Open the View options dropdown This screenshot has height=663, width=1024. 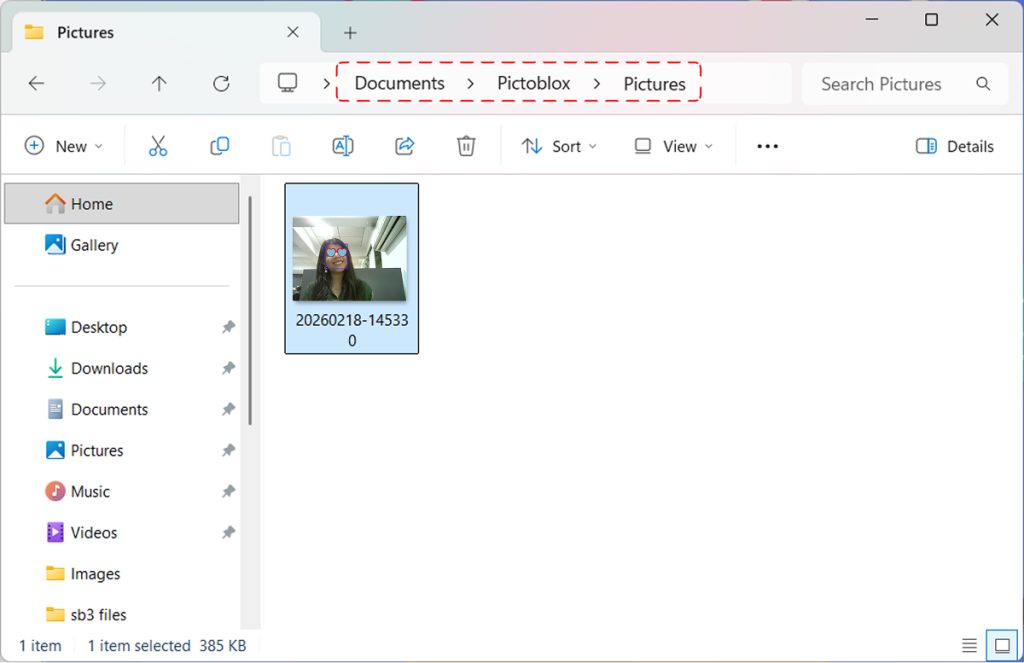pyautogui.click(x=673, y=146)
